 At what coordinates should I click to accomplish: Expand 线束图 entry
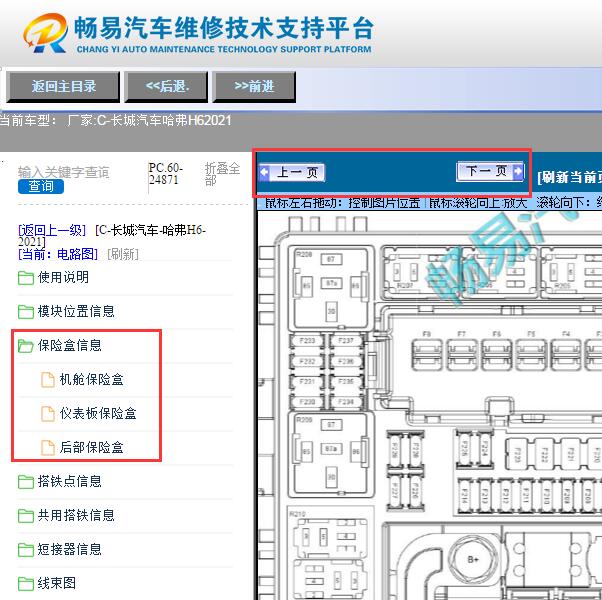(x=57, y=583)
